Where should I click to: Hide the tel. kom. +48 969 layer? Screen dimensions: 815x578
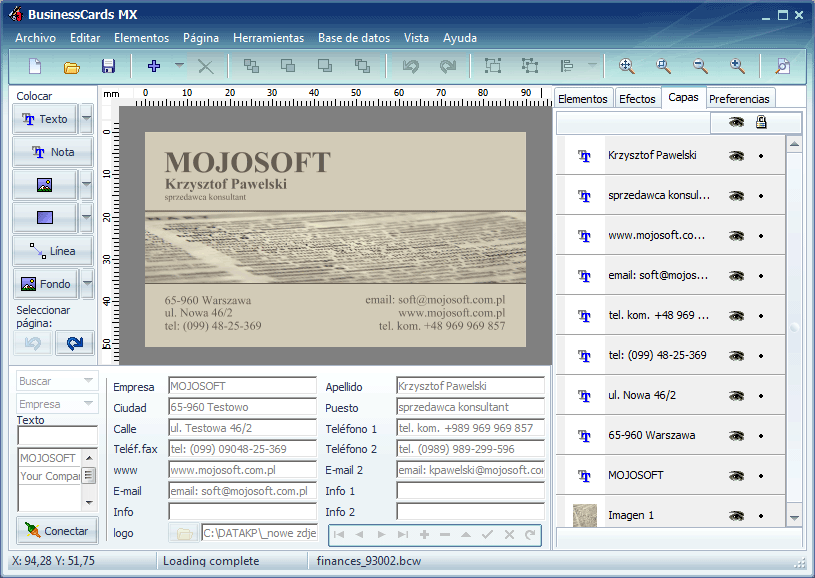coord(736,316)
